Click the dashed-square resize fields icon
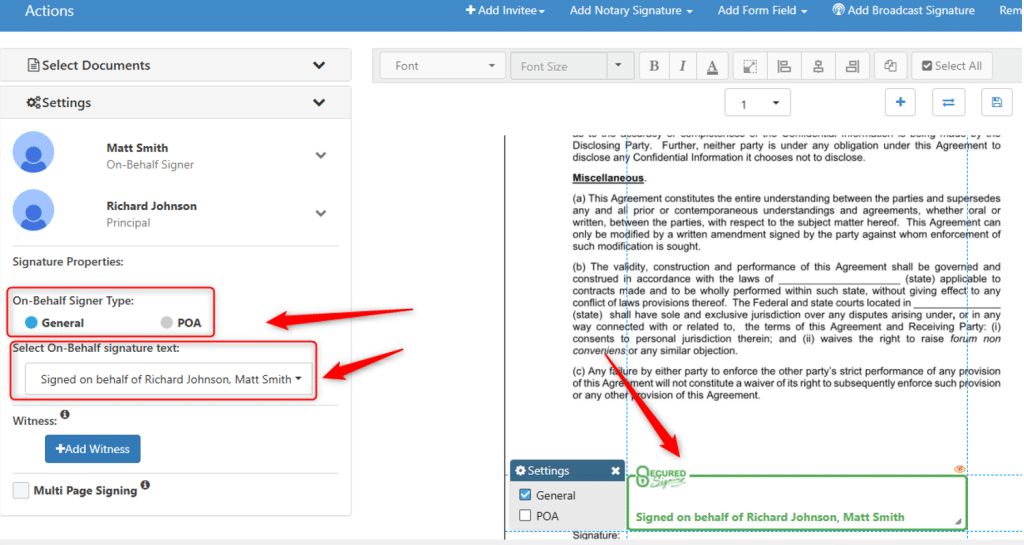Image resolution: width=1024 pixels, height=545 pixels. pyautogui.click(x=750, y=66)
